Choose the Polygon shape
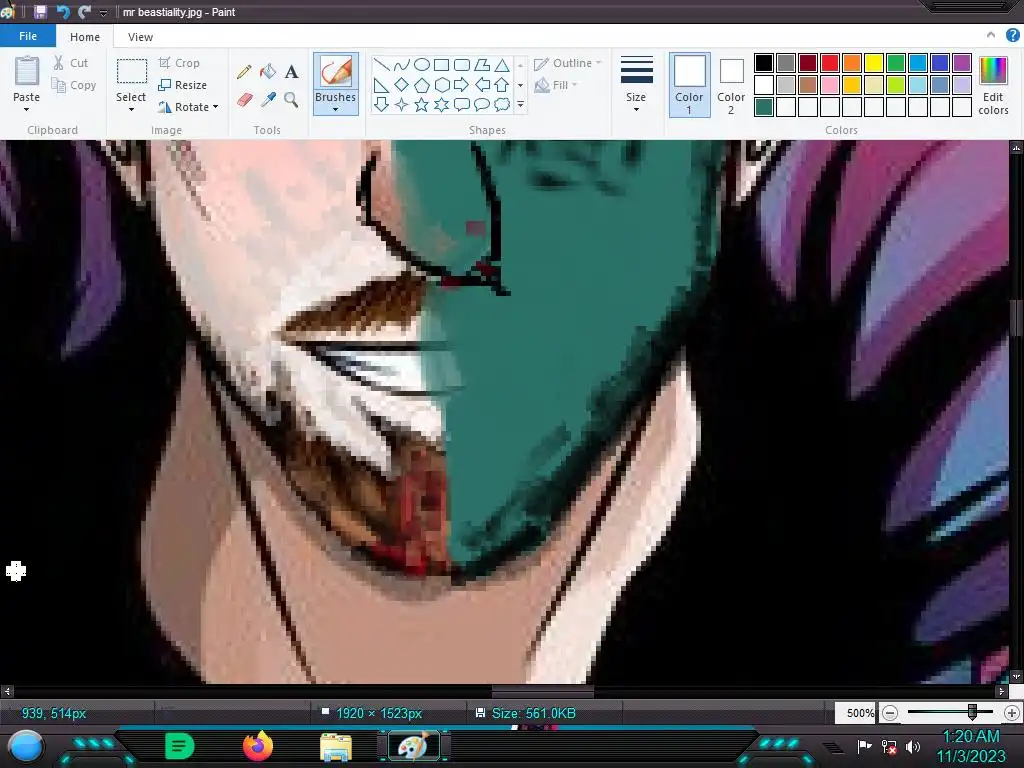The image size is (1024, 768). click(482, 65)
